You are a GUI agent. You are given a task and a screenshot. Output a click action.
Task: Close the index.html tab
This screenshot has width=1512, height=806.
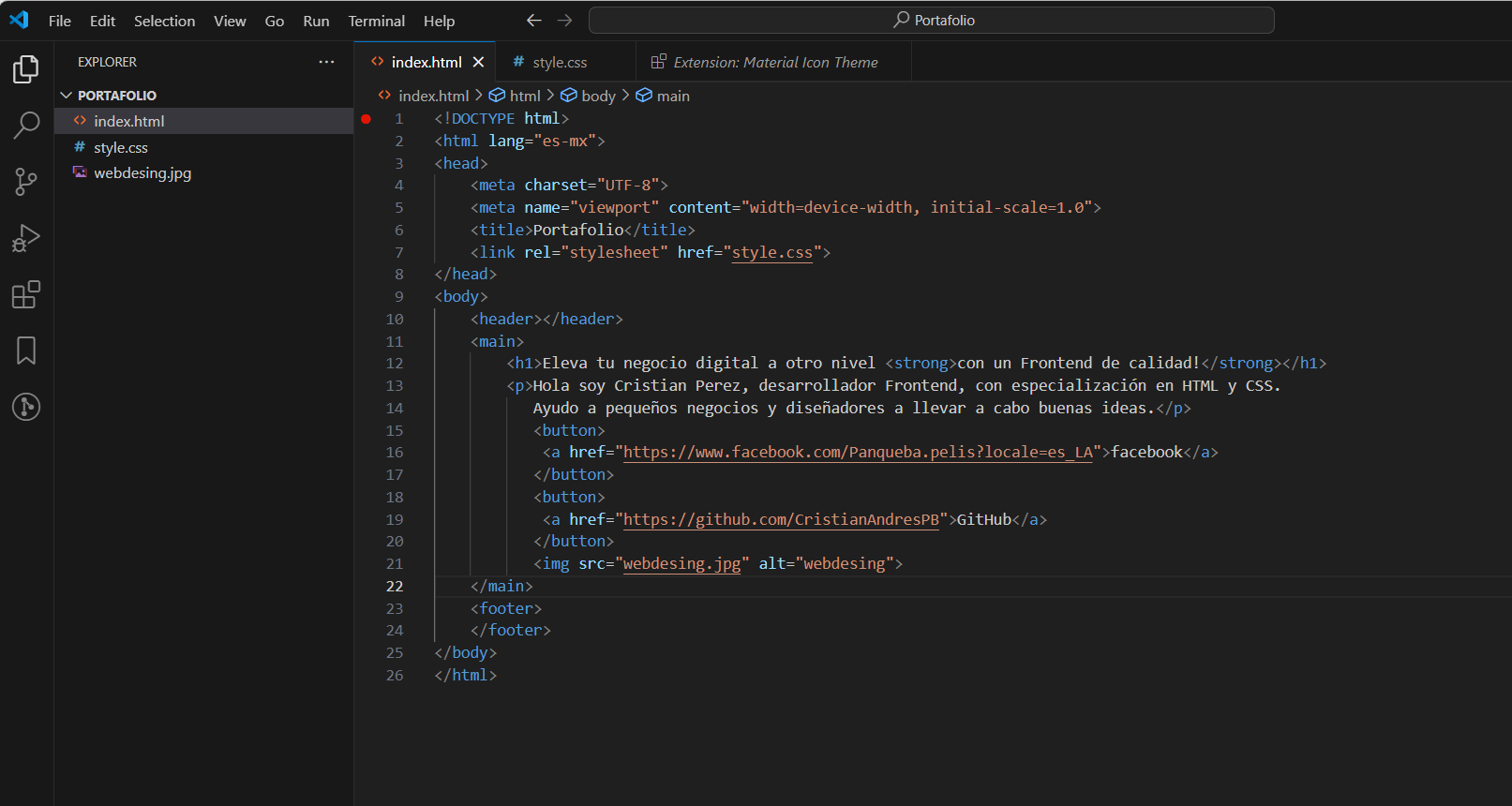click(x=478, y=62)
